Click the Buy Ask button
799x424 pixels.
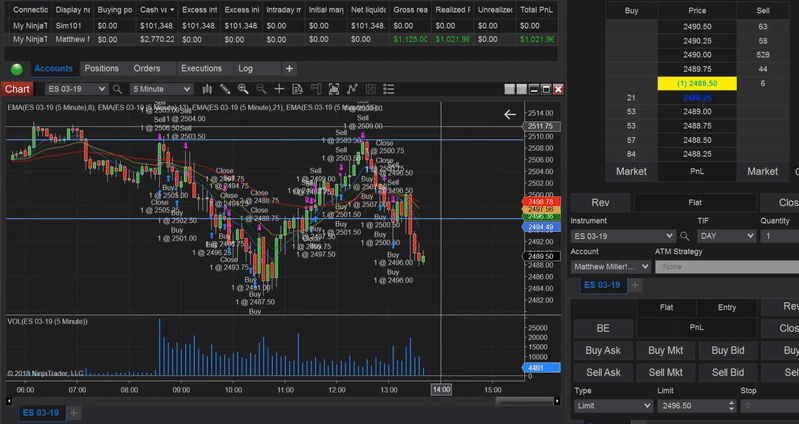603,351
